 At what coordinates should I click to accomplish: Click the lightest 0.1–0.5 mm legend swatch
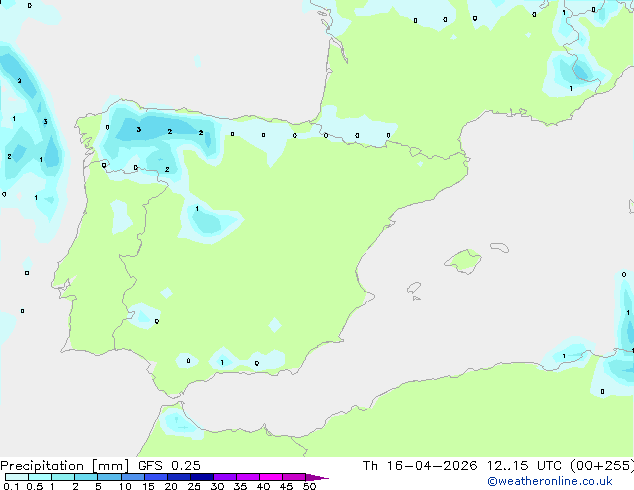click(17, 477)
